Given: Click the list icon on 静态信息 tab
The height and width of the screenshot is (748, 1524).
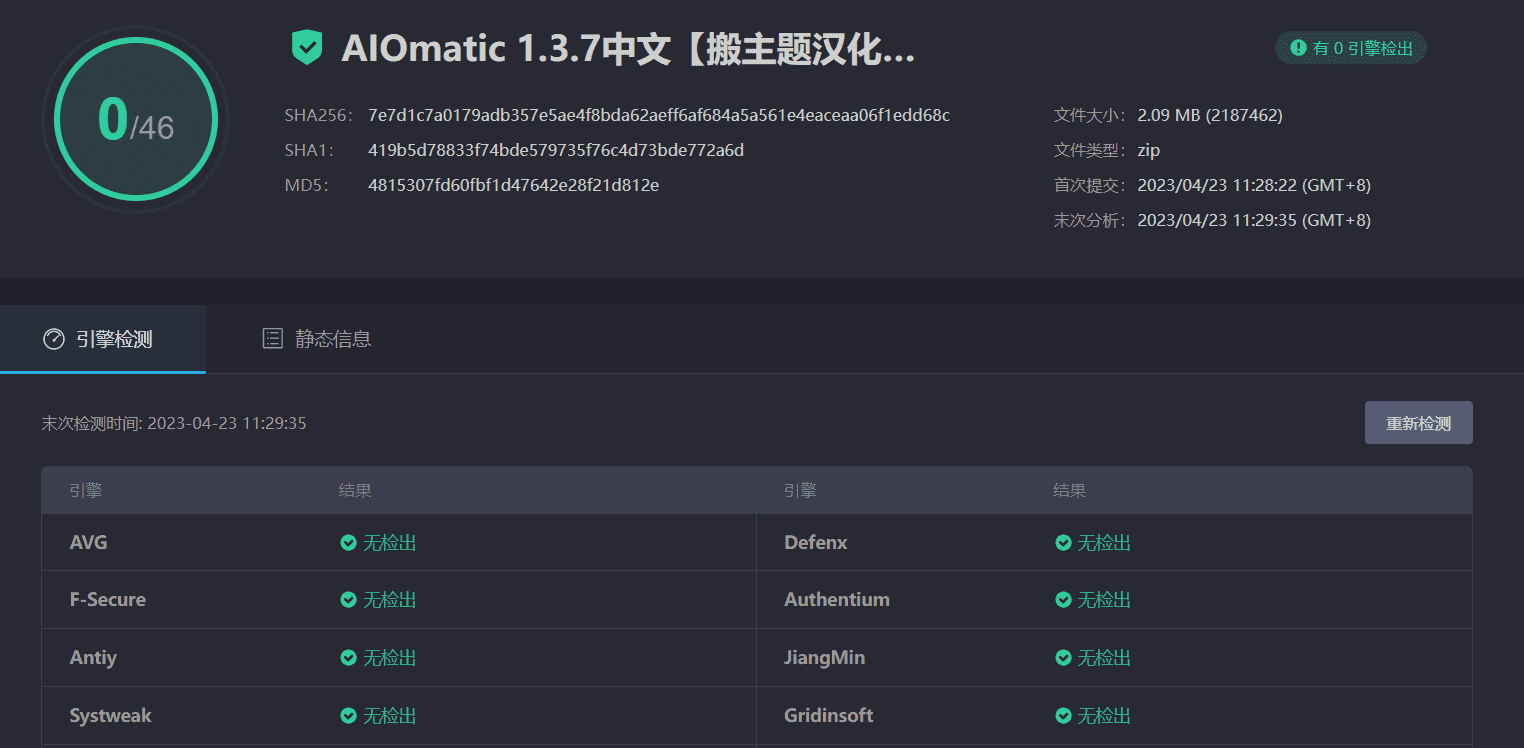Looking at the screenshot, I should tap(272, 339).
